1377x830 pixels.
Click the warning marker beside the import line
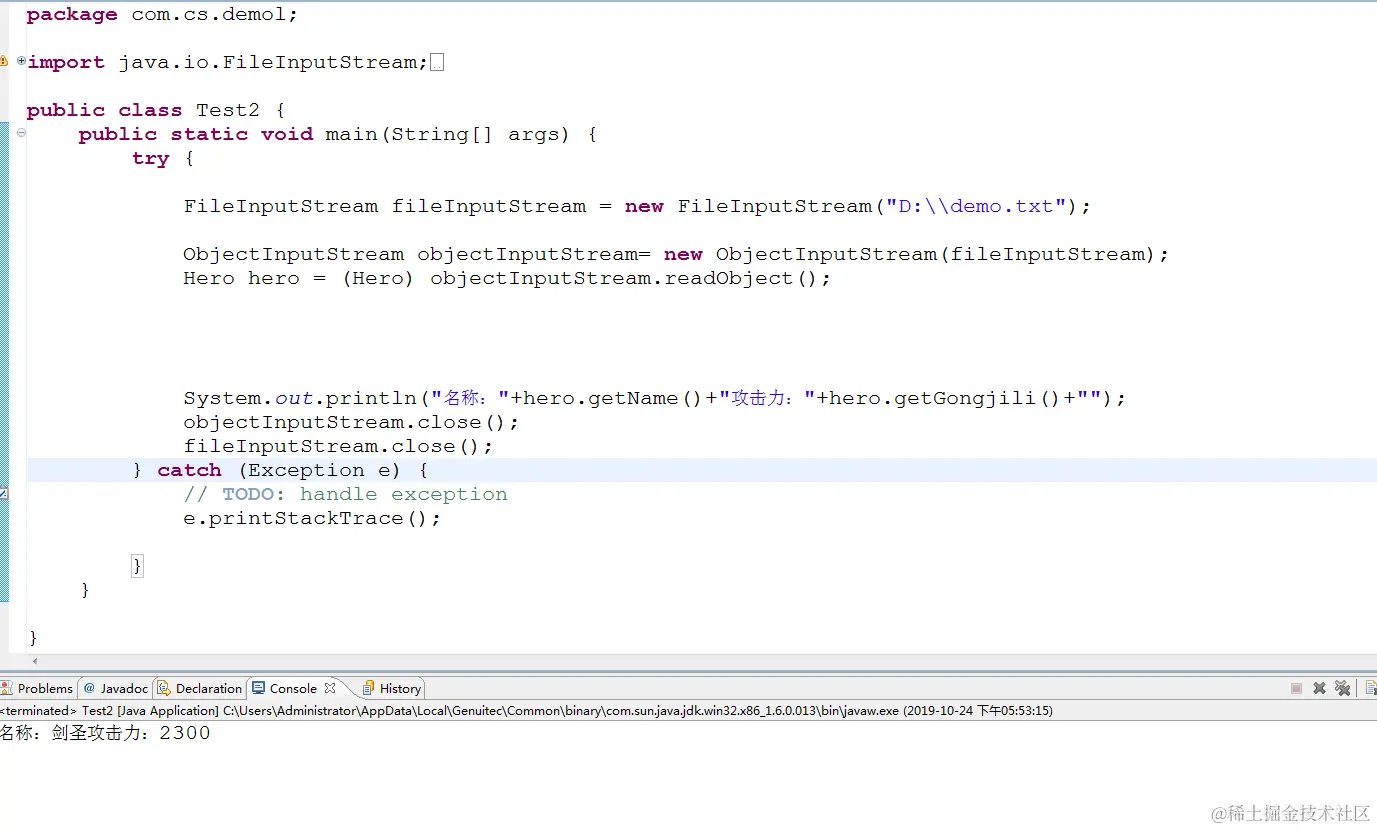point(4,62)
